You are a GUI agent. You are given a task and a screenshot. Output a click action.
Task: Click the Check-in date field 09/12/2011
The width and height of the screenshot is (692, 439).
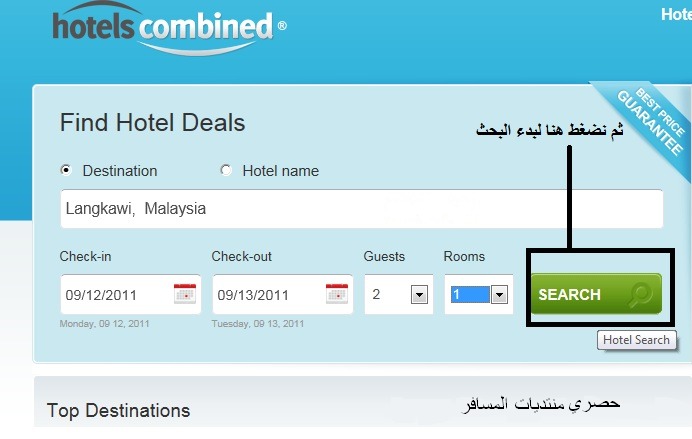tap(115, 295)
